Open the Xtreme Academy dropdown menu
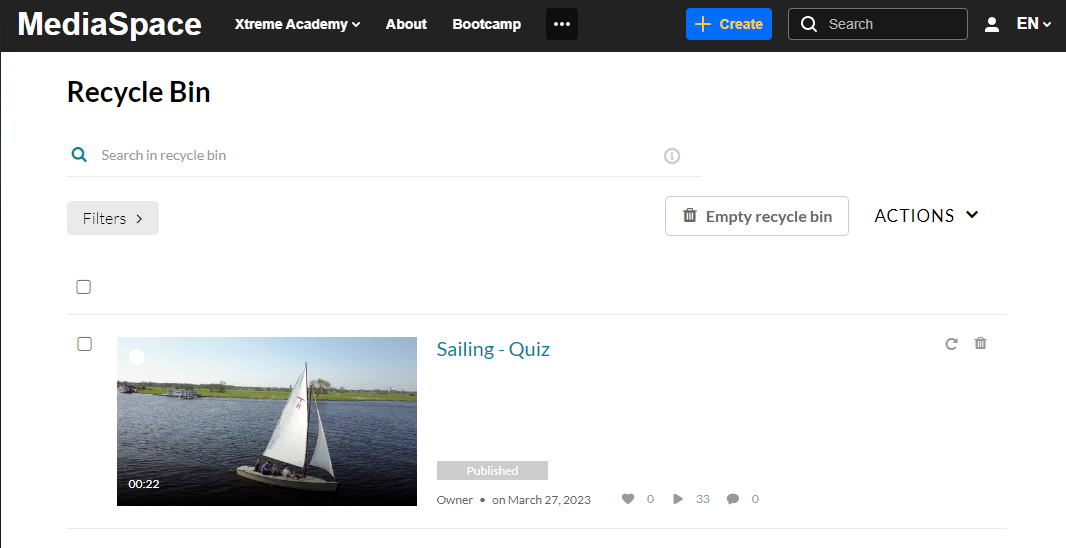 click(297, 24)
